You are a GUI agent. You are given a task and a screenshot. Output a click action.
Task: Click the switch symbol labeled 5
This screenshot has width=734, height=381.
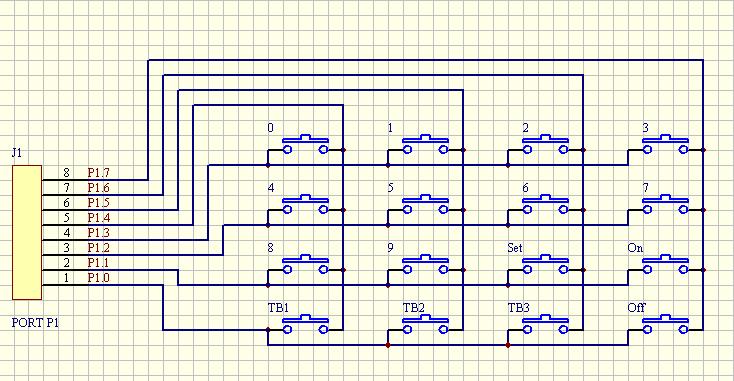click(425, 204)
